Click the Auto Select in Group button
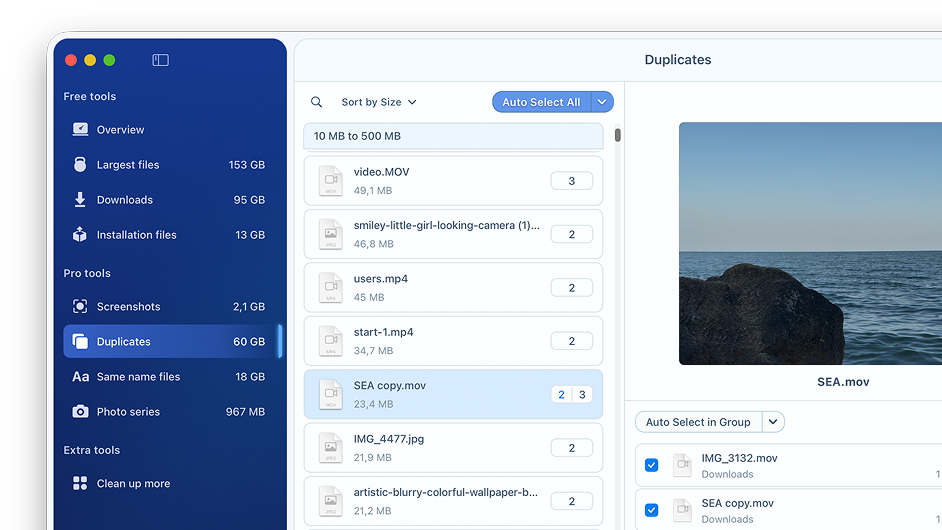Image resolution: width=942 pixels, height=530 pixels. [x=698, y=422]
